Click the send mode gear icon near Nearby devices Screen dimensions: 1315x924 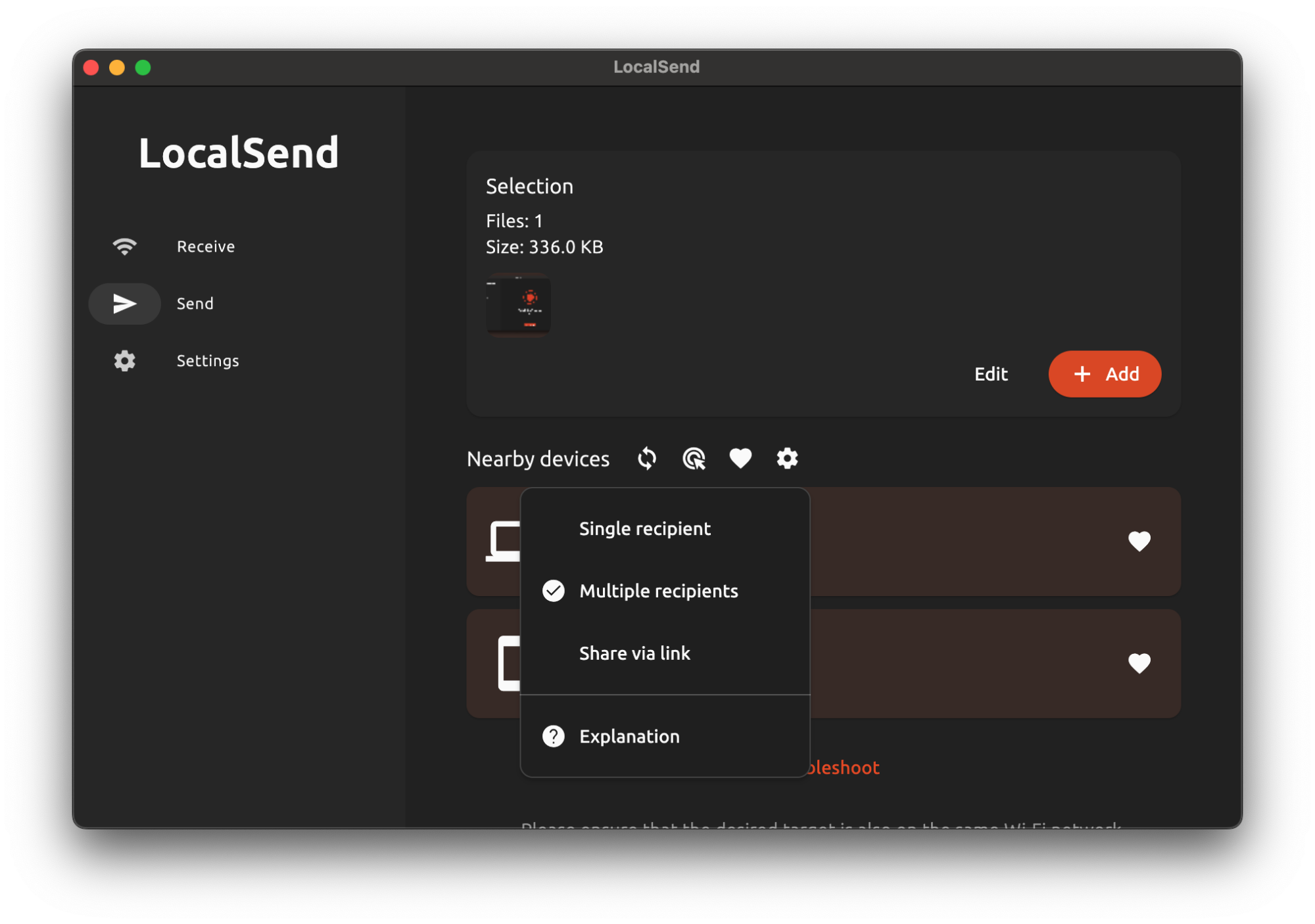(787, 458)
